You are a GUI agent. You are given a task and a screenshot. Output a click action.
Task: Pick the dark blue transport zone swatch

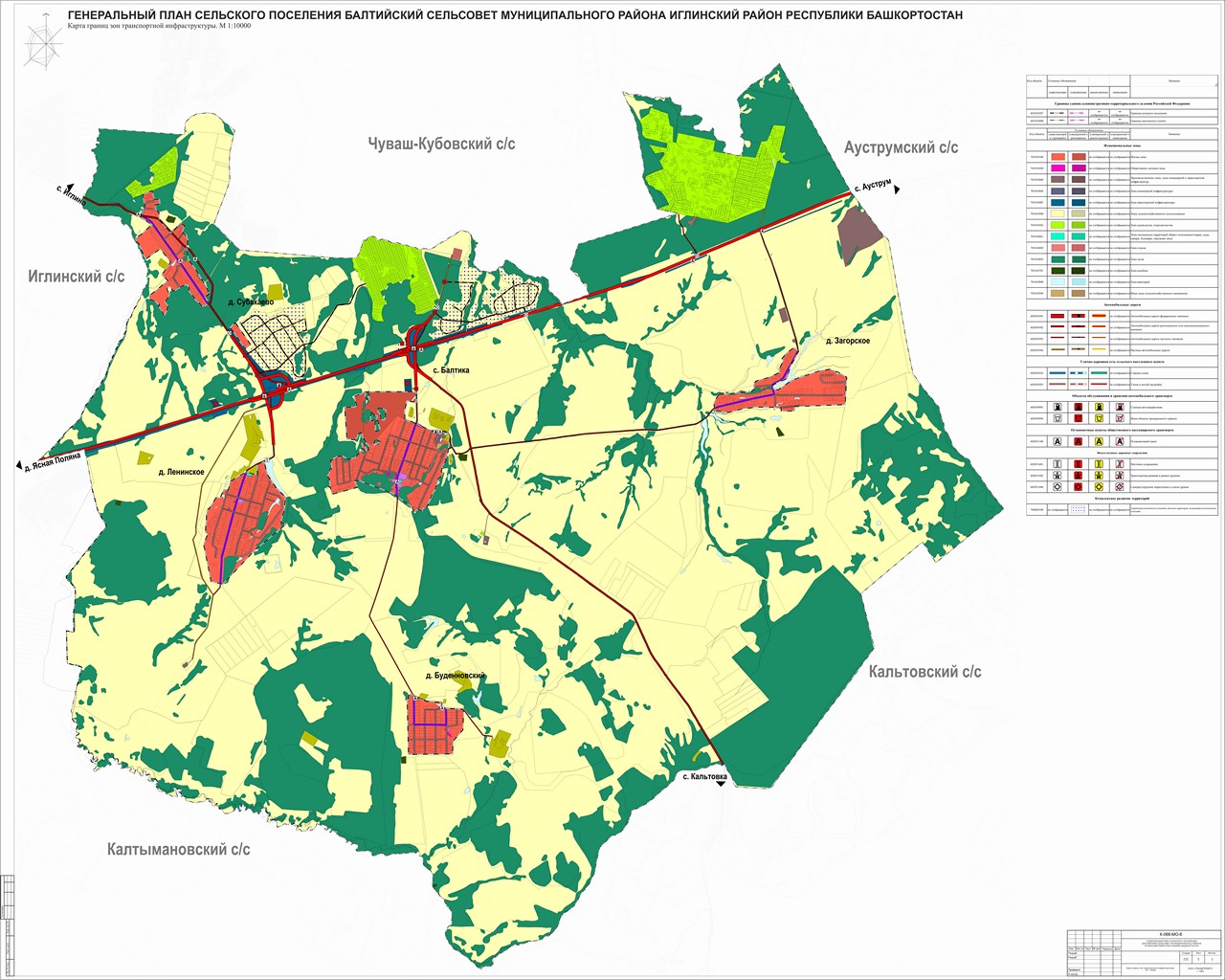pyautogui.click(x=1058, y=202)
